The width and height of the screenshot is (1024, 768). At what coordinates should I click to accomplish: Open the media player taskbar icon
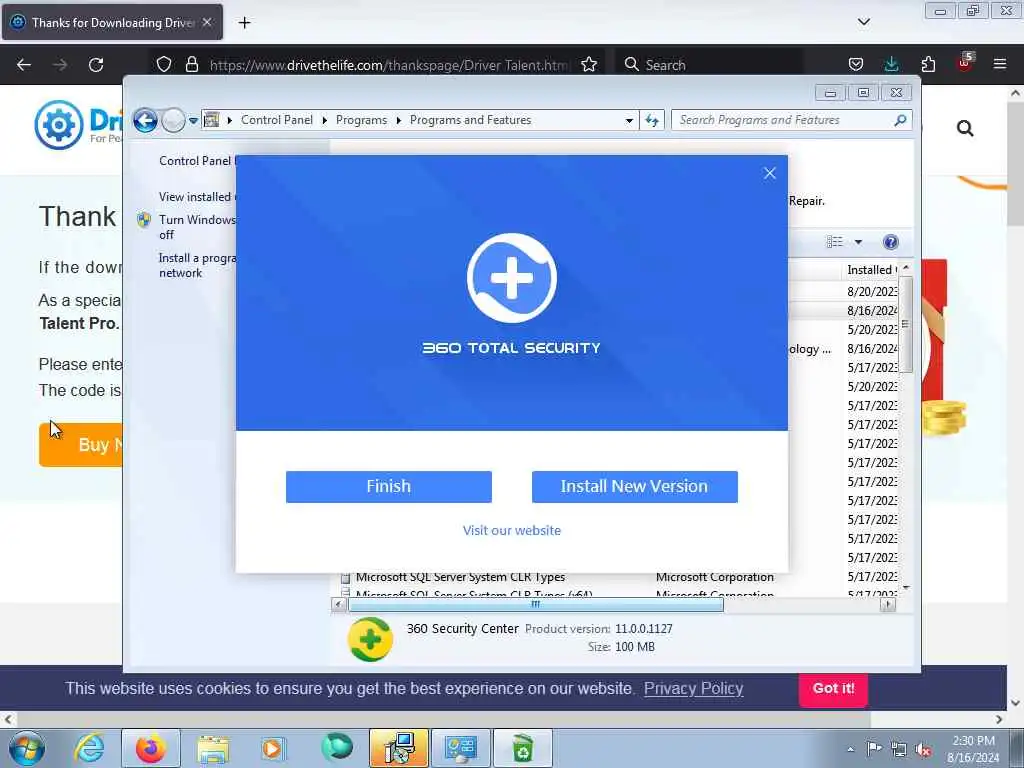point(274,748)
